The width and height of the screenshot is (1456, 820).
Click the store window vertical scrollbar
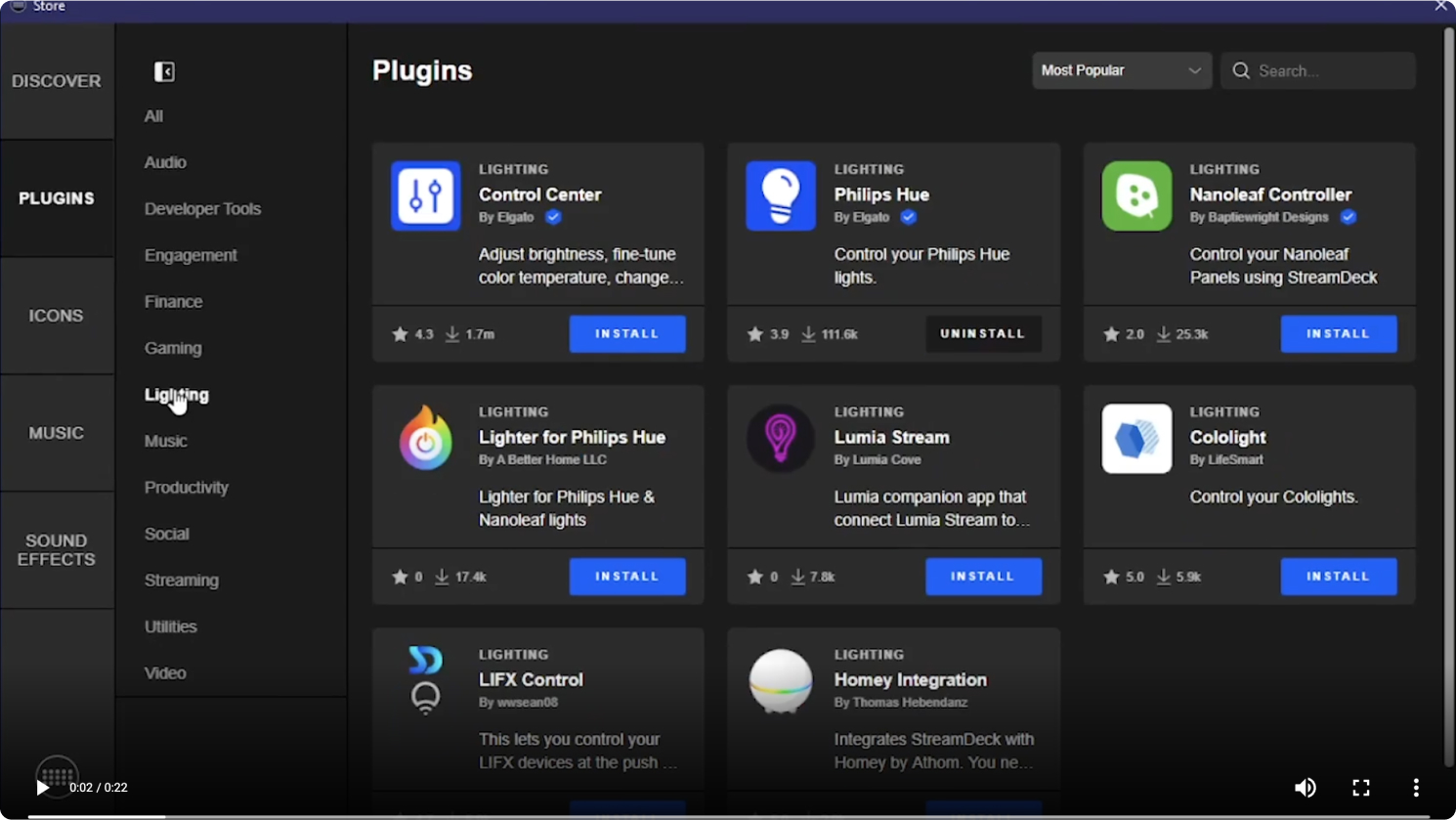[1449, 396]
